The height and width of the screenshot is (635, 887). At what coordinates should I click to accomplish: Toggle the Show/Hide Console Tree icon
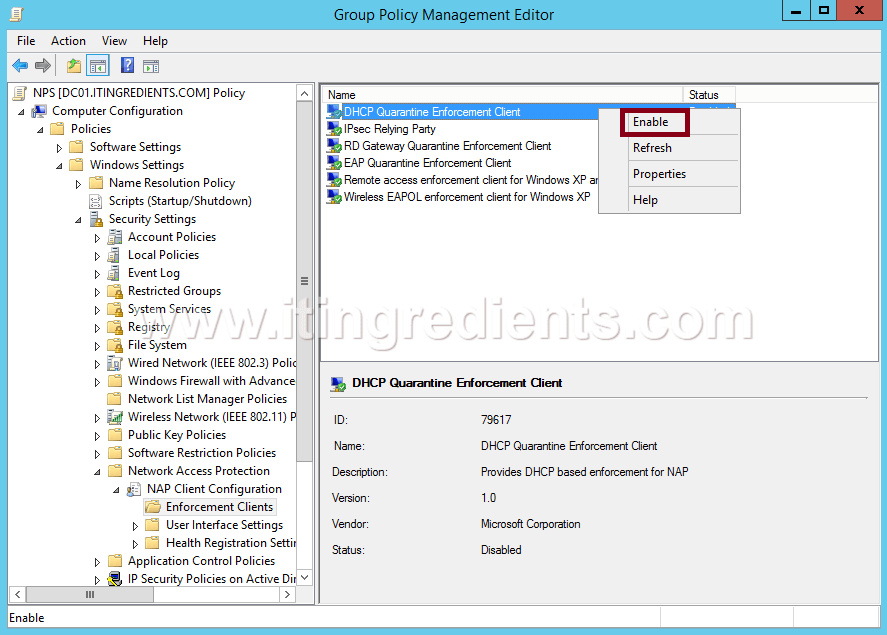(x=97, y=66)
